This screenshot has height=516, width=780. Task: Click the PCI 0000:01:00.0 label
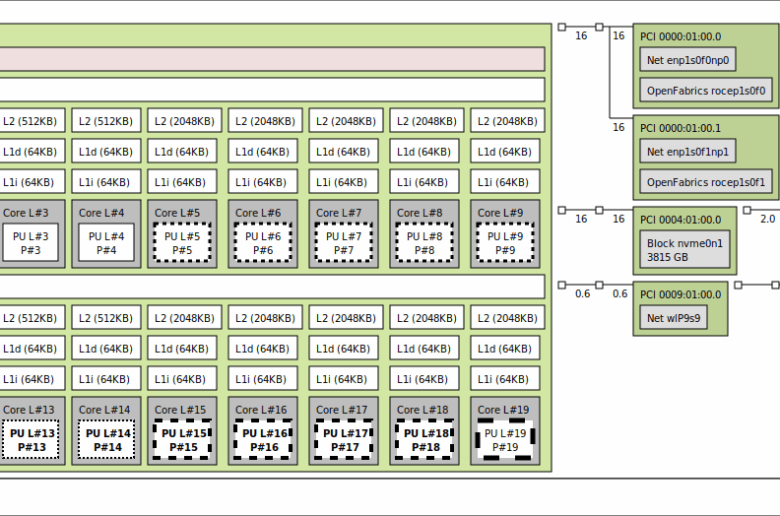tap(680, 37)
